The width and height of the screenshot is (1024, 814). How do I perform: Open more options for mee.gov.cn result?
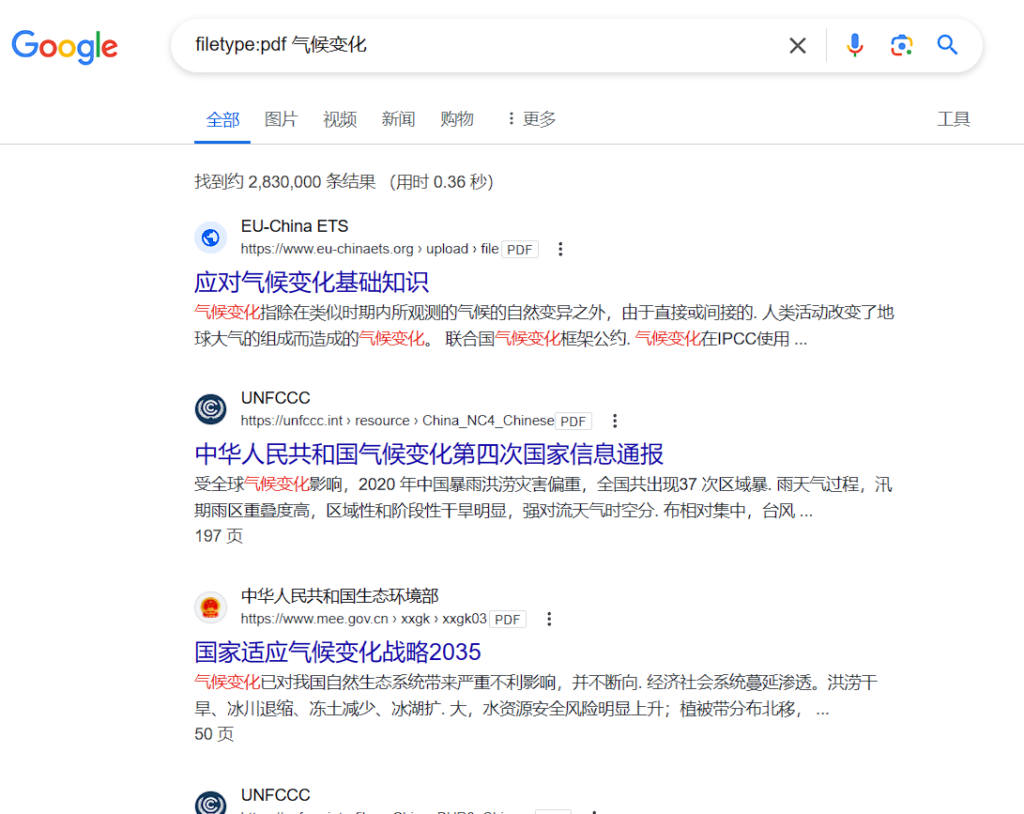click(x=549, y=619)
